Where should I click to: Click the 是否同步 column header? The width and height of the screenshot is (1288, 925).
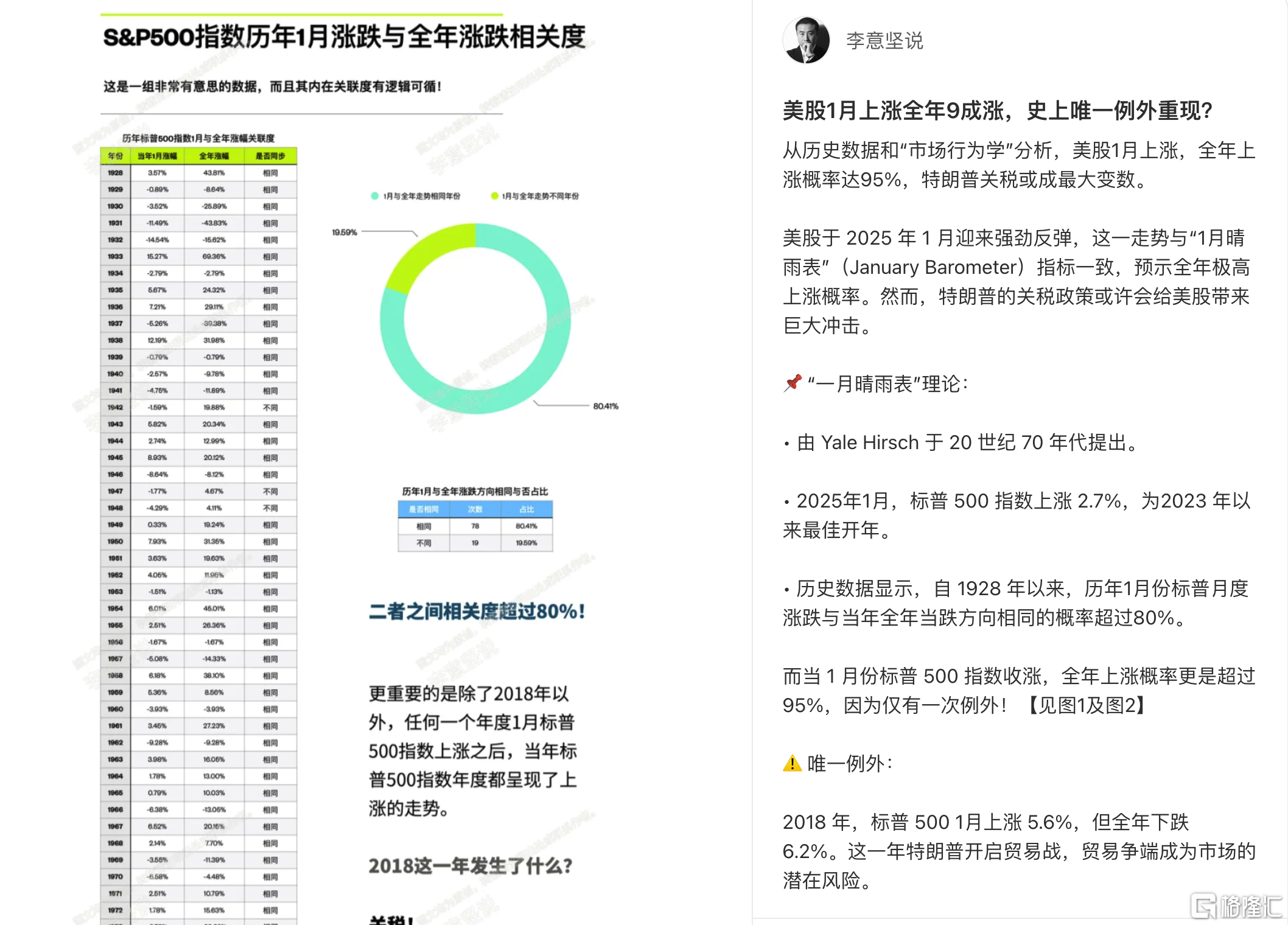click(x=270, y=156)
